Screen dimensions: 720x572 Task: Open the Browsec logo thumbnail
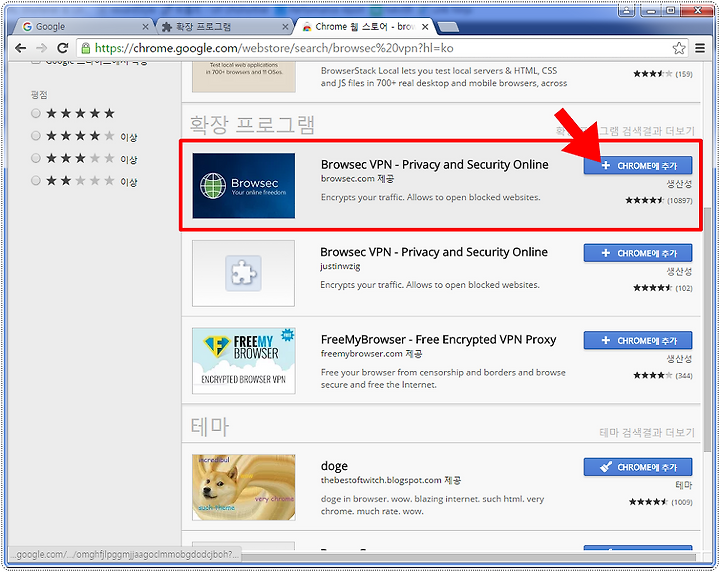tap(243, 185)
